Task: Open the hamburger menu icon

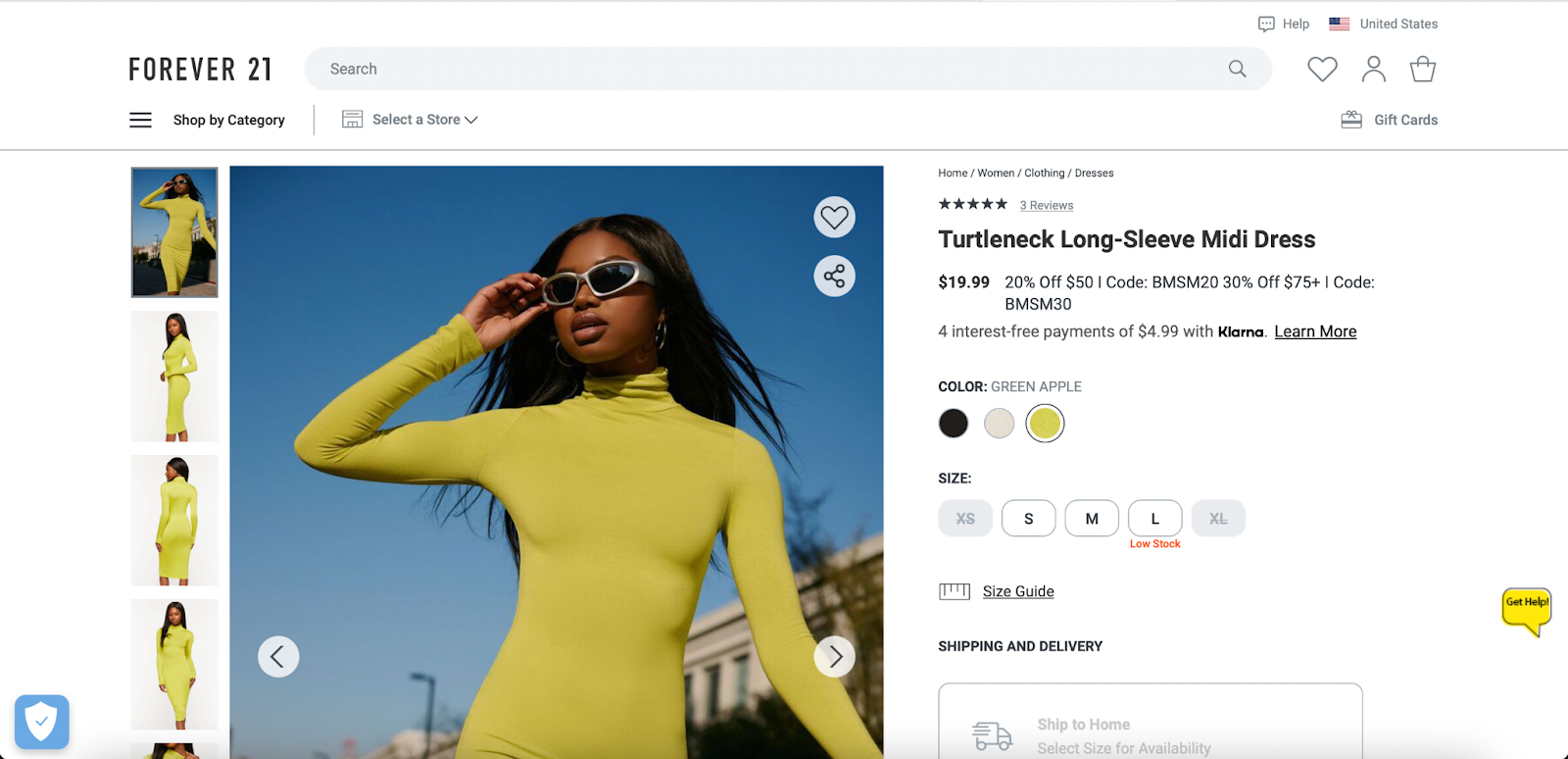Action: click(x=140, y=120)
